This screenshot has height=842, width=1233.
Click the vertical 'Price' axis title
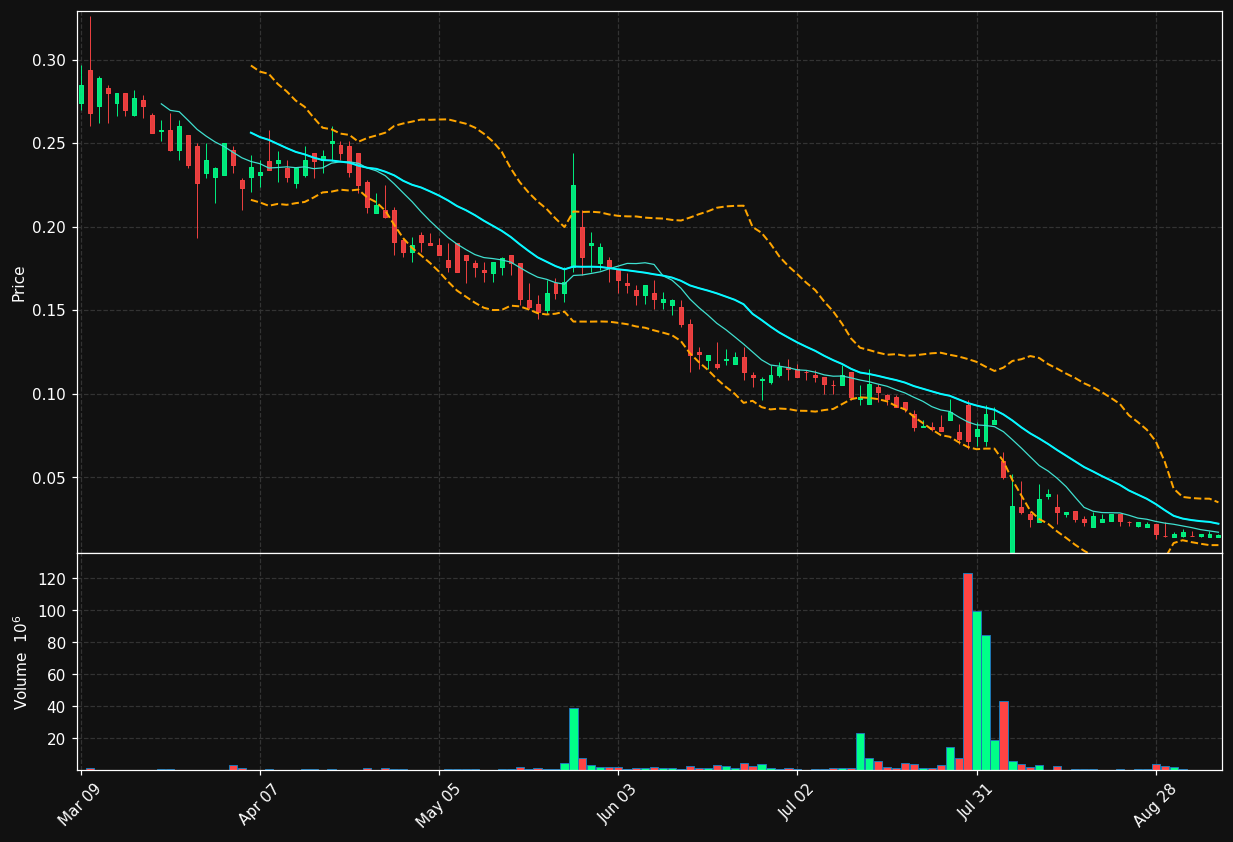pyautogui.click(x=19, y=283)
